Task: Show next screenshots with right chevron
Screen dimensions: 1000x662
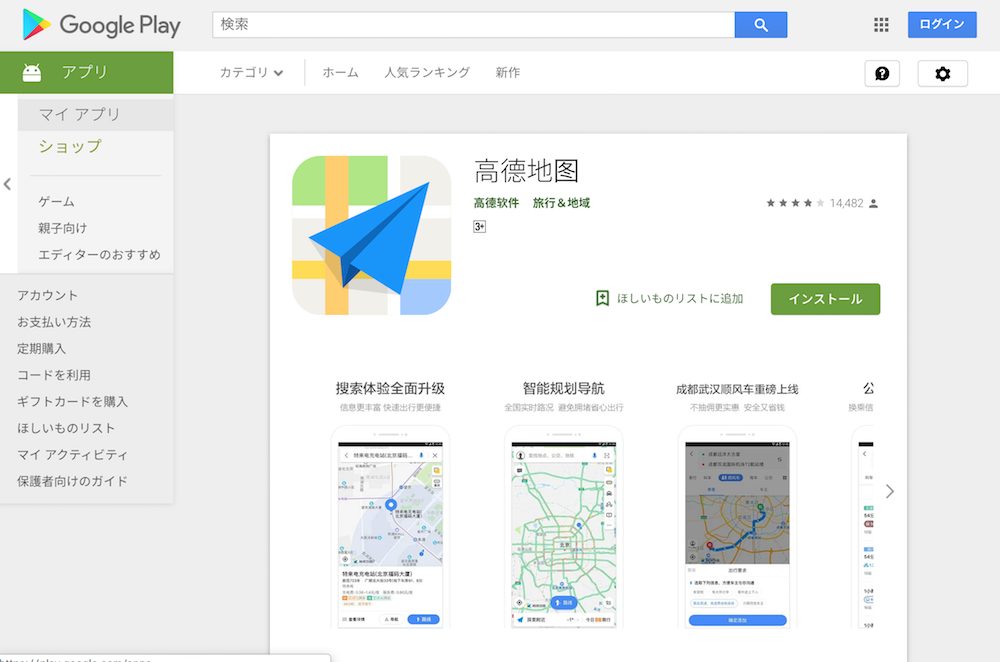Action: (x=889, y=491)
